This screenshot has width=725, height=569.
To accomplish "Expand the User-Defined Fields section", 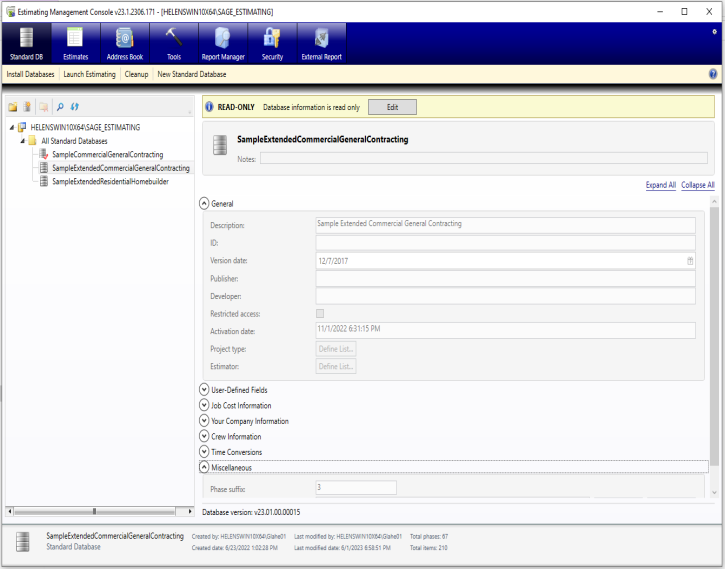I will tap(204, 390).
